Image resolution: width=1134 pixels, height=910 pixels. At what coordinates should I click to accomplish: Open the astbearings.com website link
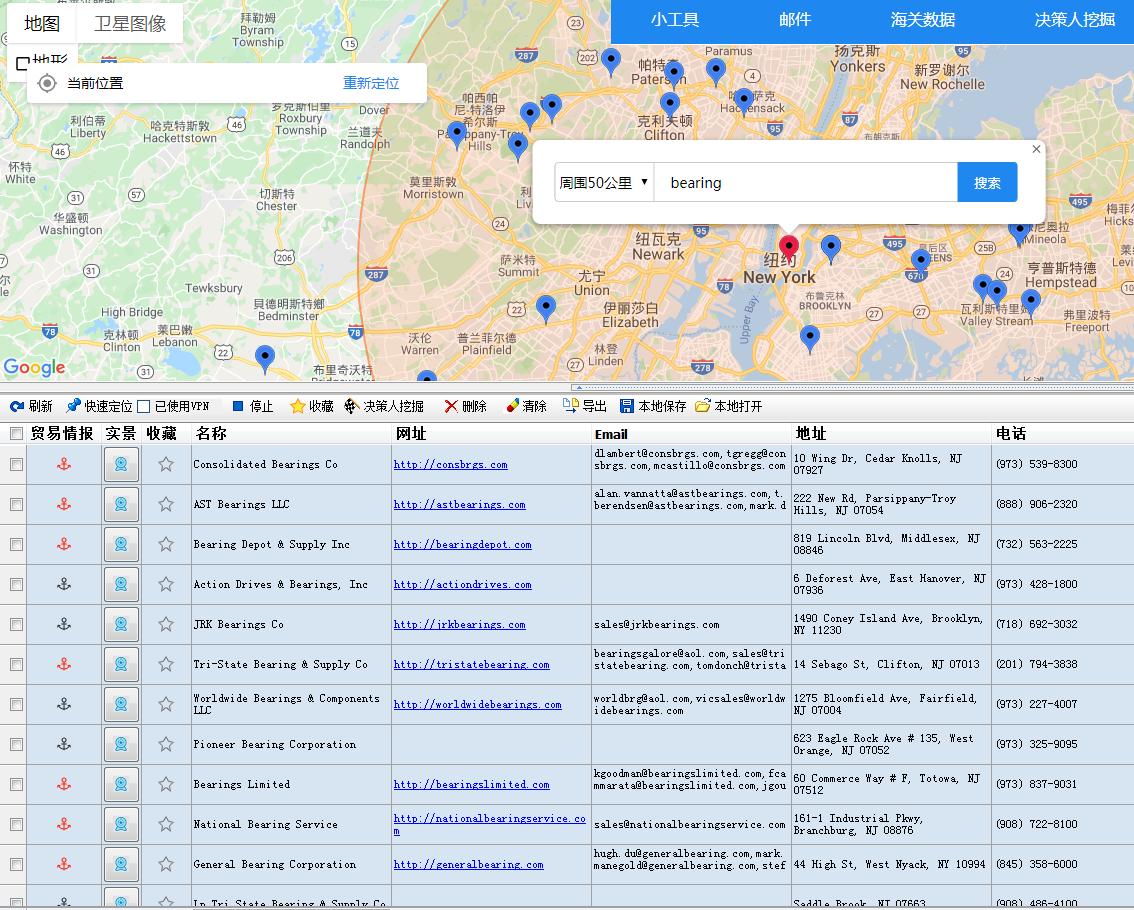click(x=459, y=504)
